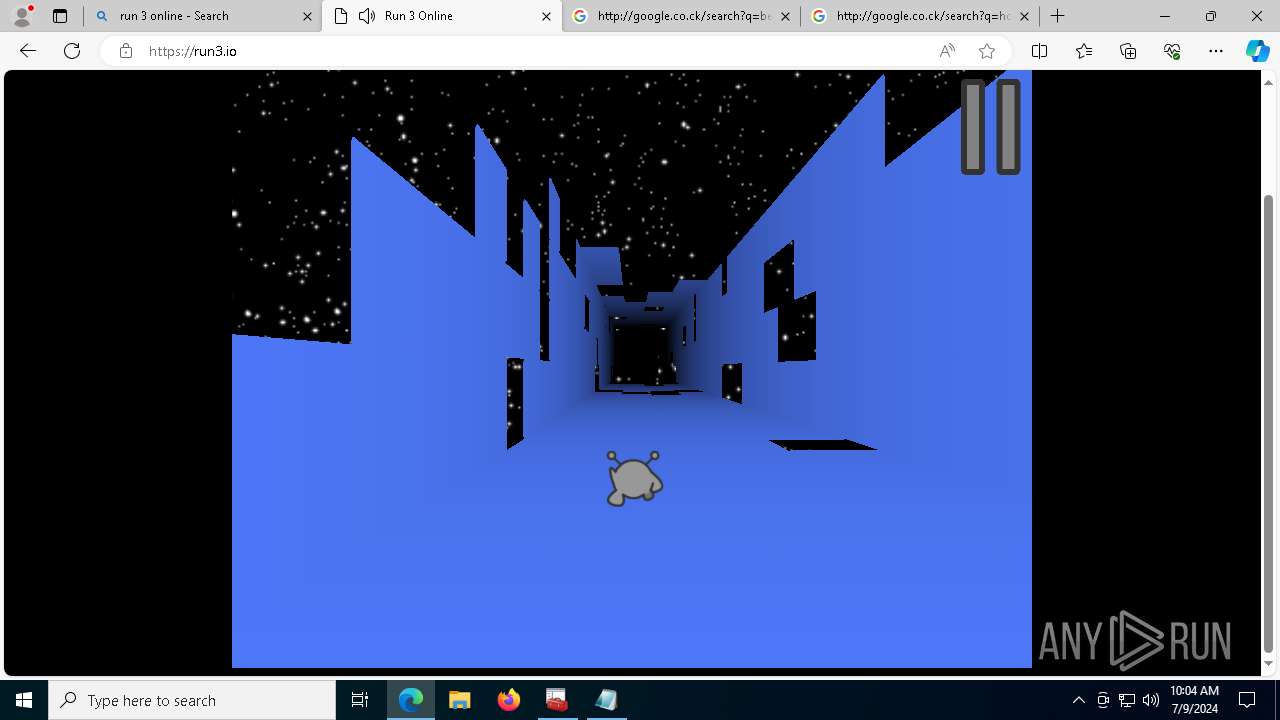Open the Windows Start menu
1280x720 pixels.
tap(24, 700)
